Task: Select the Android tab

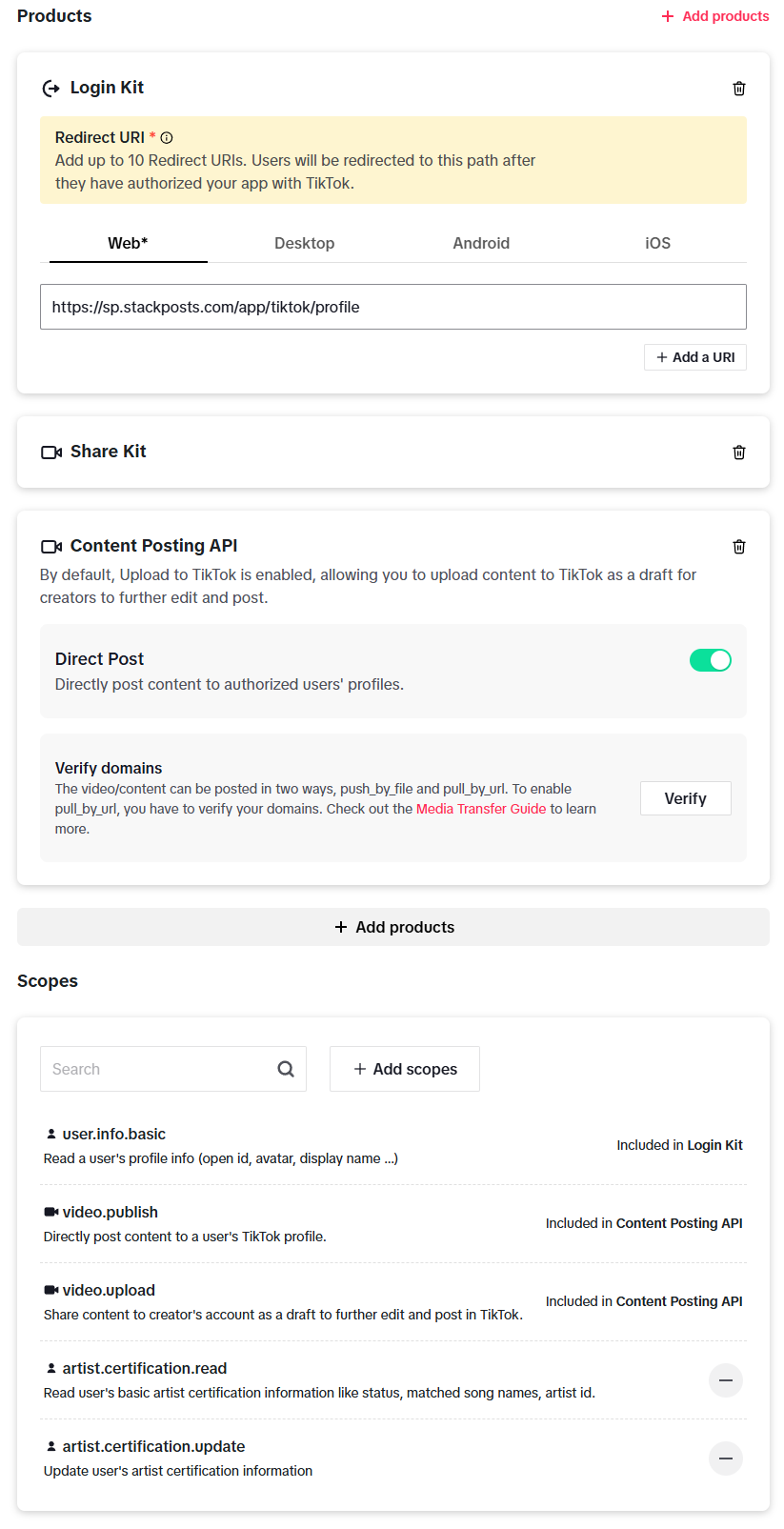Action: click(481, 243)
